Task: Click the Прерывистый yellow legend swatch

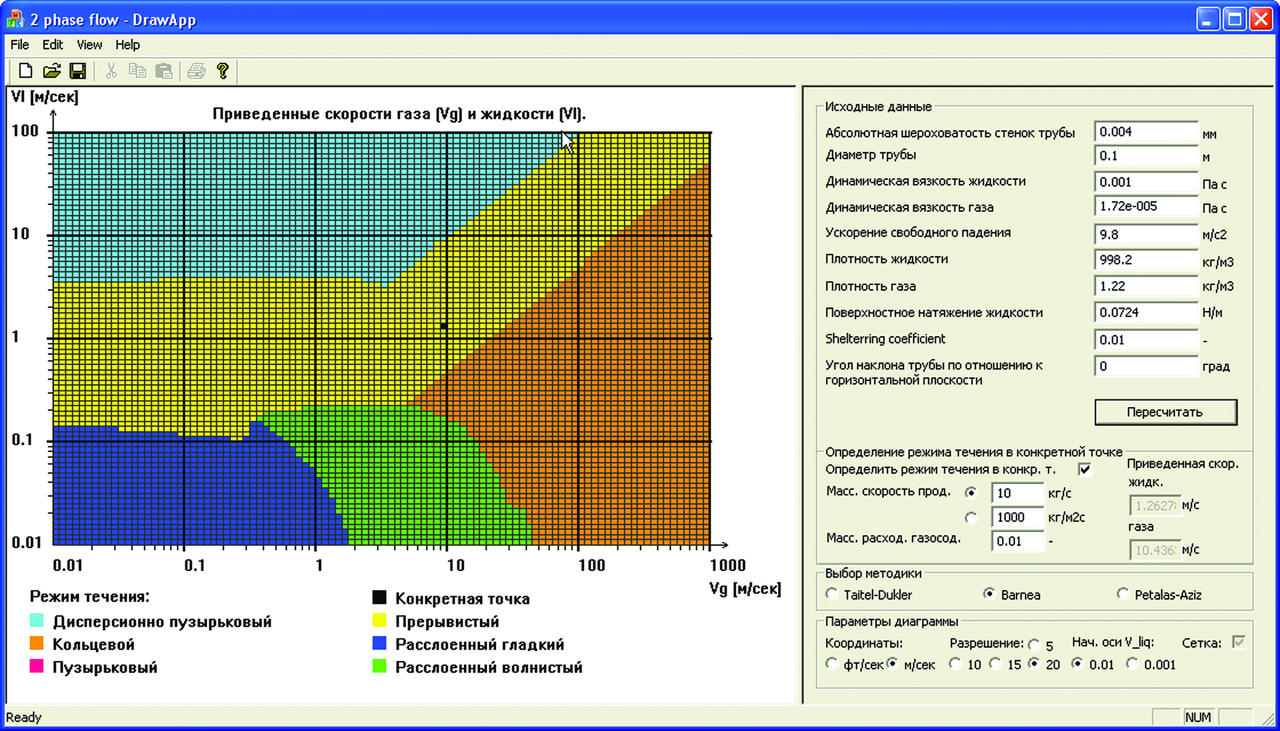Action: point(380,622)
